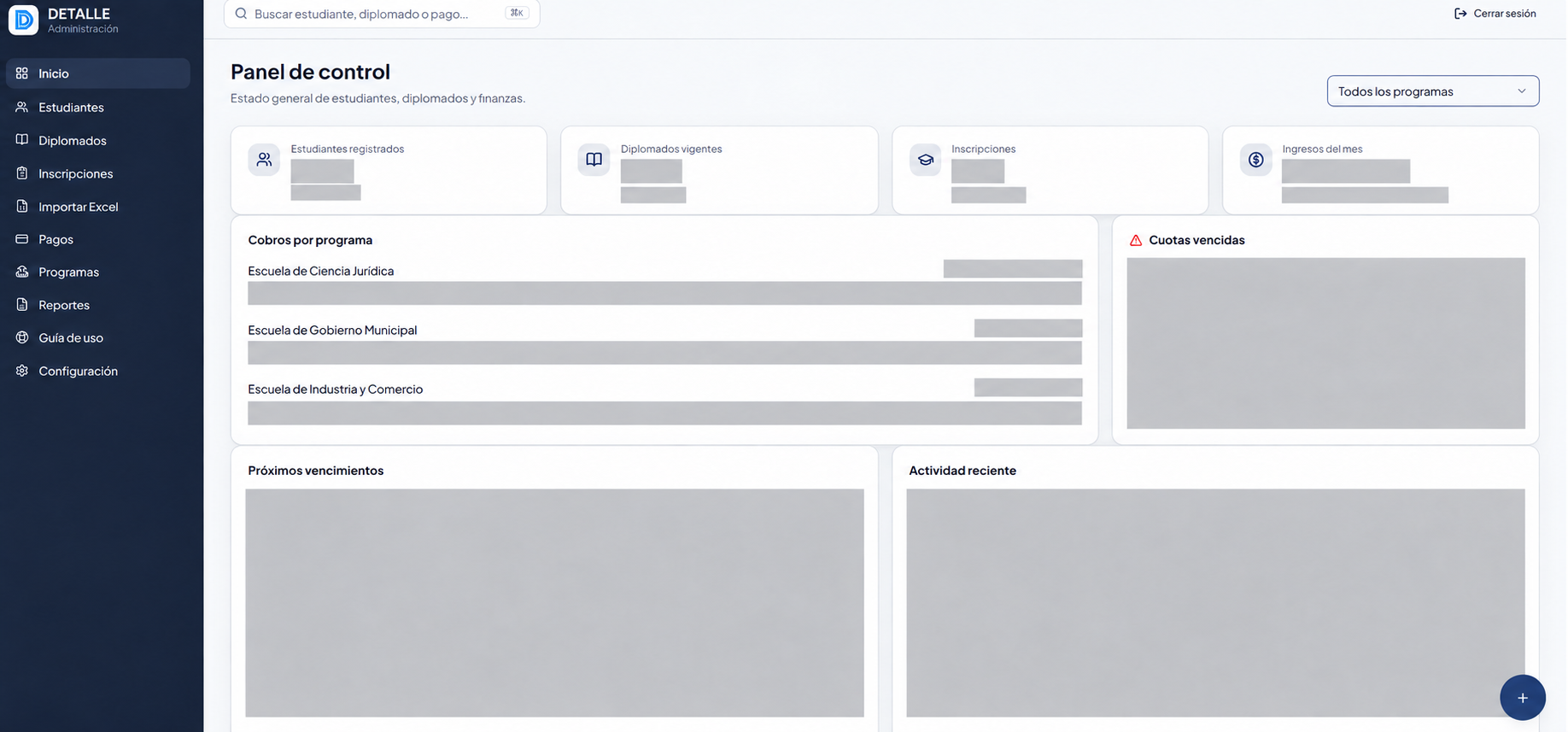Click the Estudiantes person icon
This screenshot has width=1568, height=732.
22,107
